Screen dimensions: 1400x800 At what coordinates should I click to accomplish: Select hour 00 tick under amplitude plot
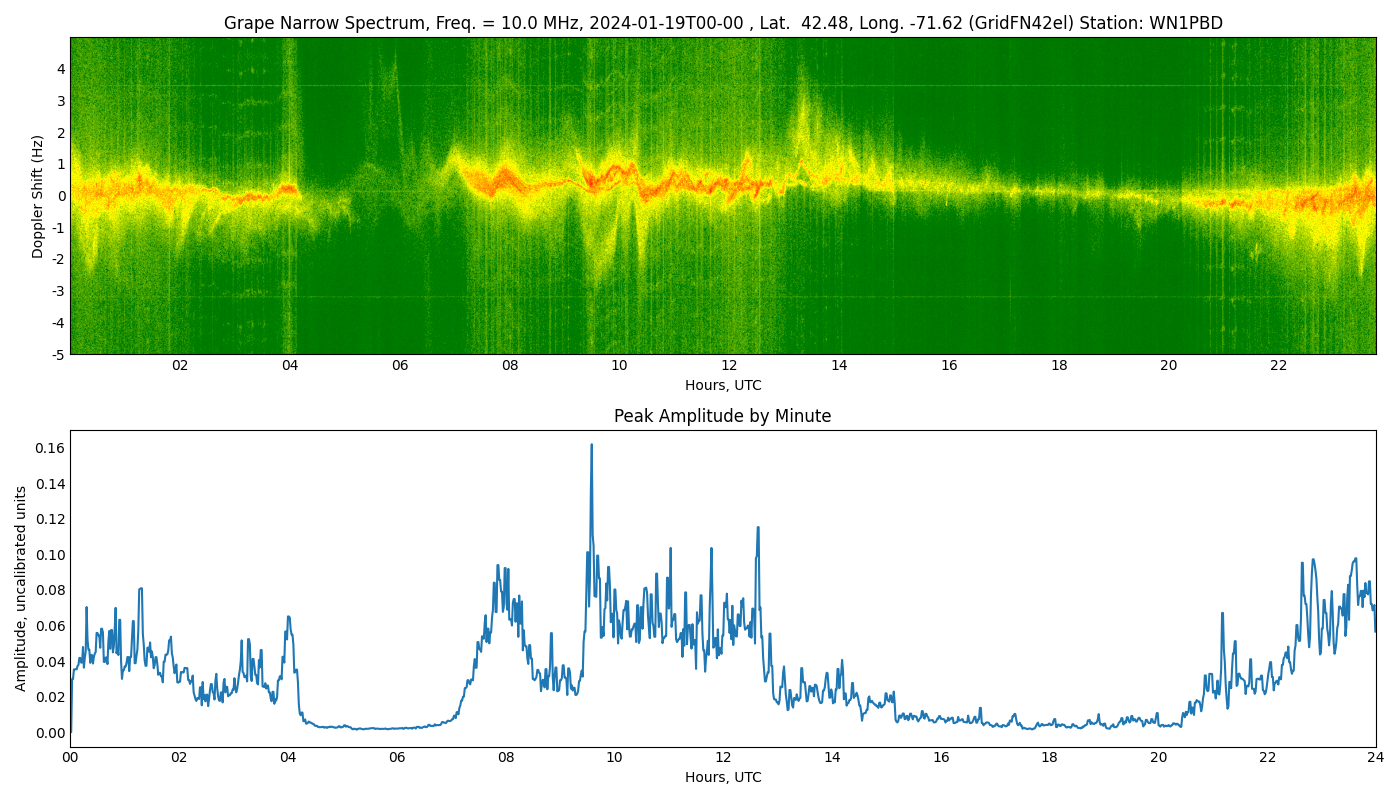click(70, 758)
